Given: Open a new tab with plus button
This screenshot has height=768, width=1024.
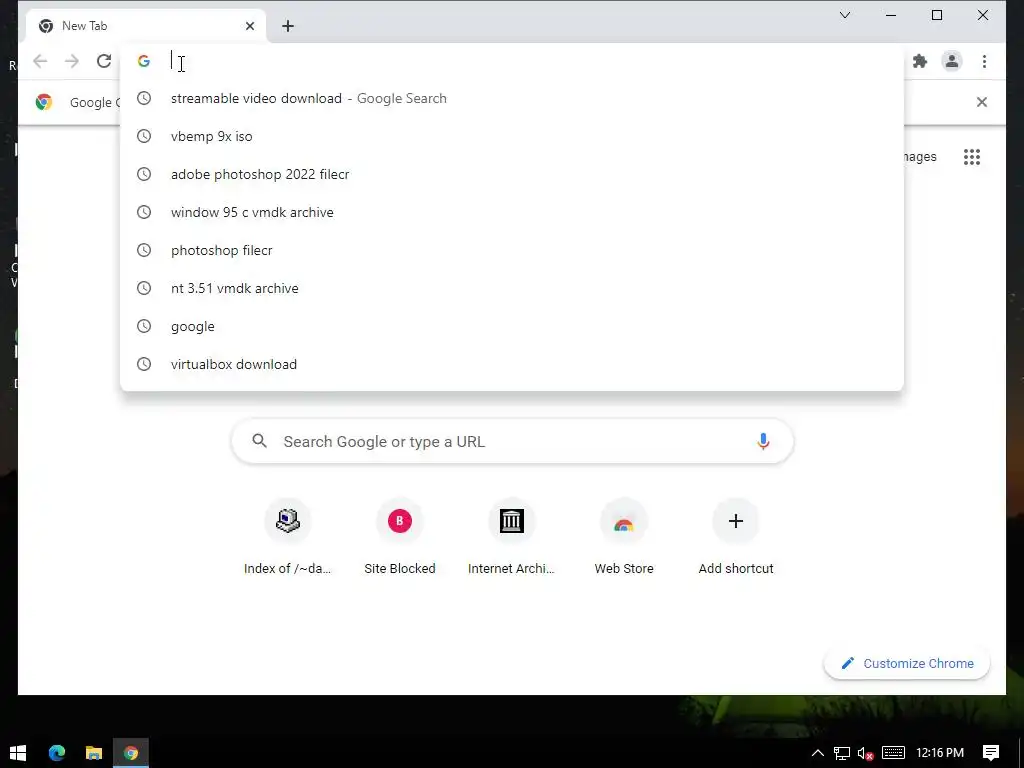Looking at the screenshot, I should point(288,26).
